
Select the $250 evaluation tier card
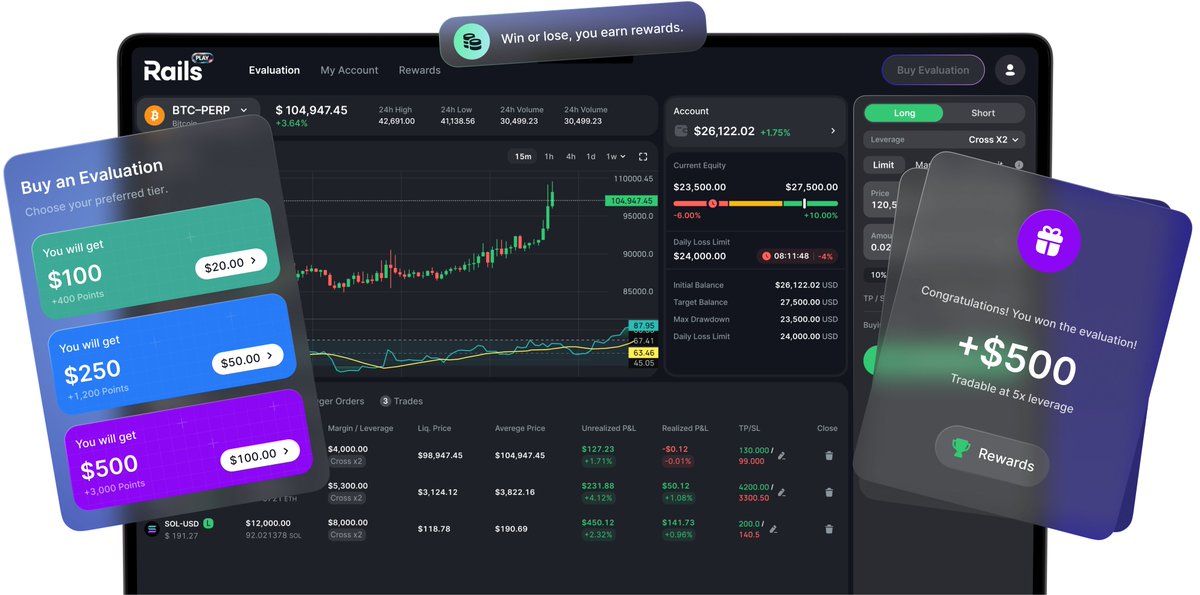[x=170, y=355]
